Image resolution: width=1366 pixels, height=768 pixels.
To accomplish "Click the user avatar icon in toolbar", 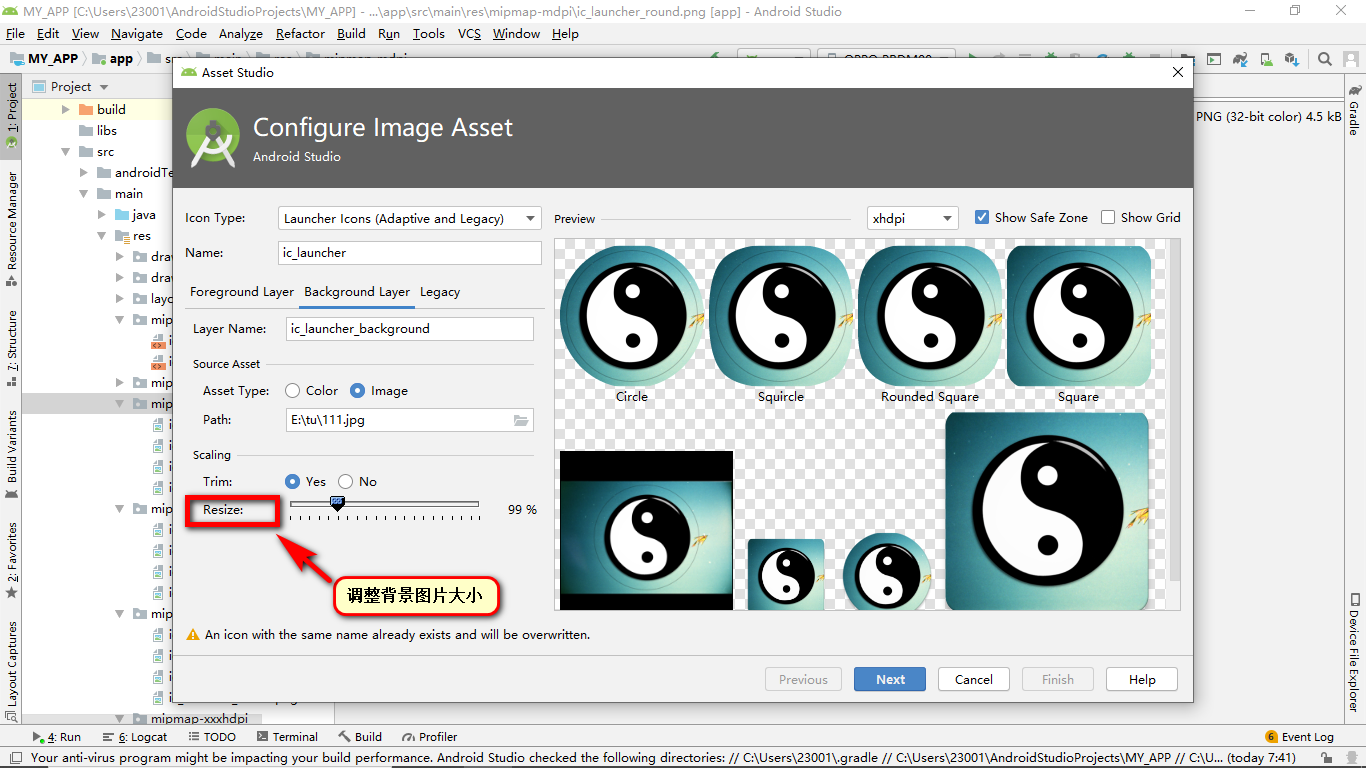I will [1350, 59].
